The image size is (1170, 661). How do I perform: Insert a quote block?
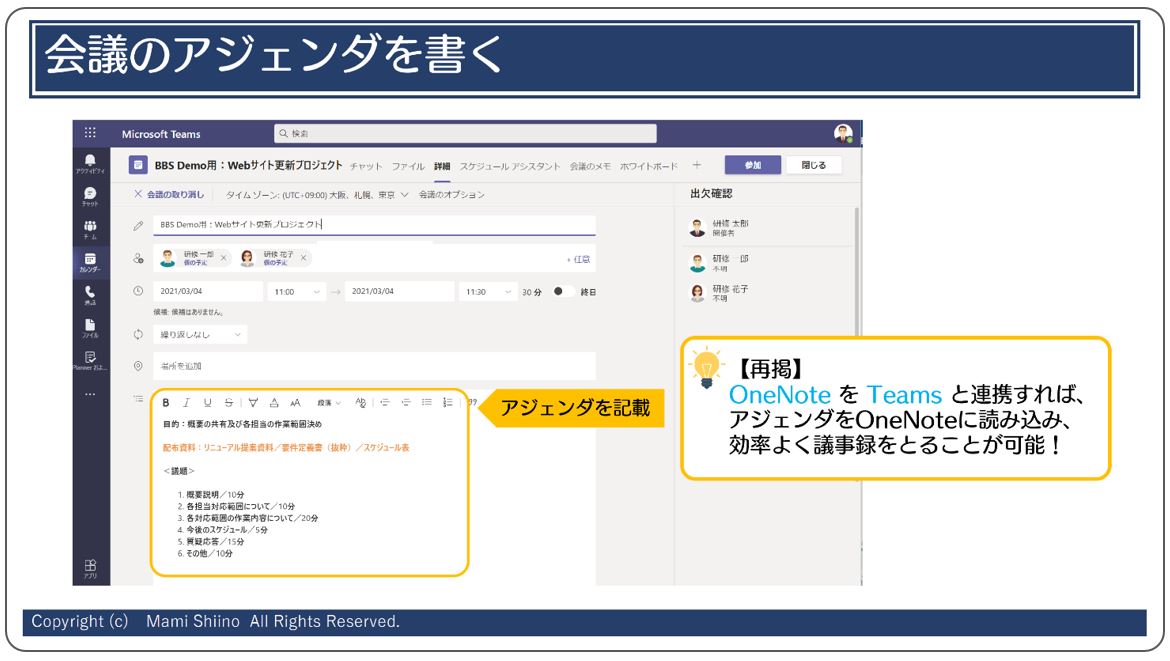tap(472, 402)
